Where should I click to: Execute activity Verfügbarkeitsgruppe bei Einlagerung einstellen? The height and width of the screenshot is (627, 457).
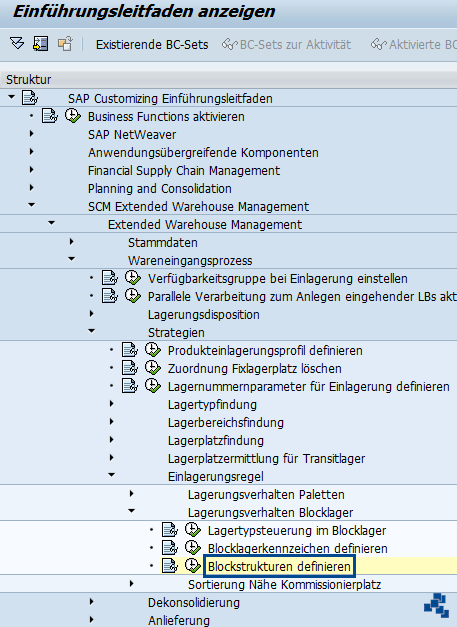click(x=133, y=278)
